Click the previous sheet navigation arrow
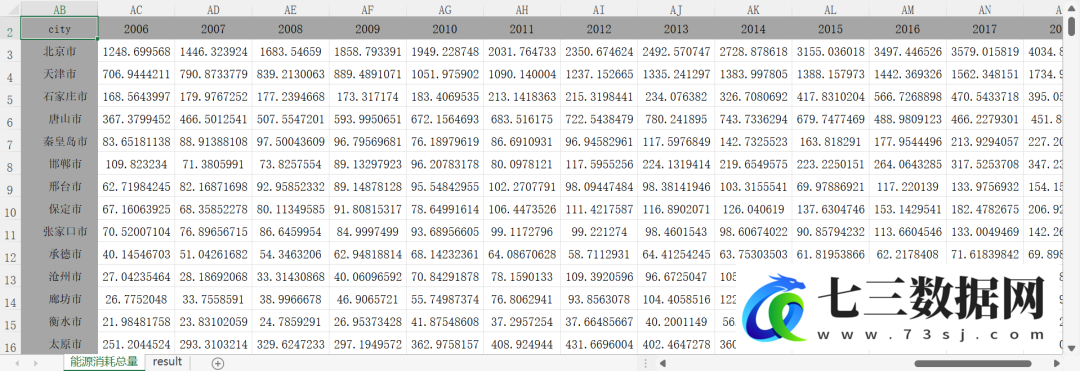This screenshot has height=371, width=1080. click(17, 363)
